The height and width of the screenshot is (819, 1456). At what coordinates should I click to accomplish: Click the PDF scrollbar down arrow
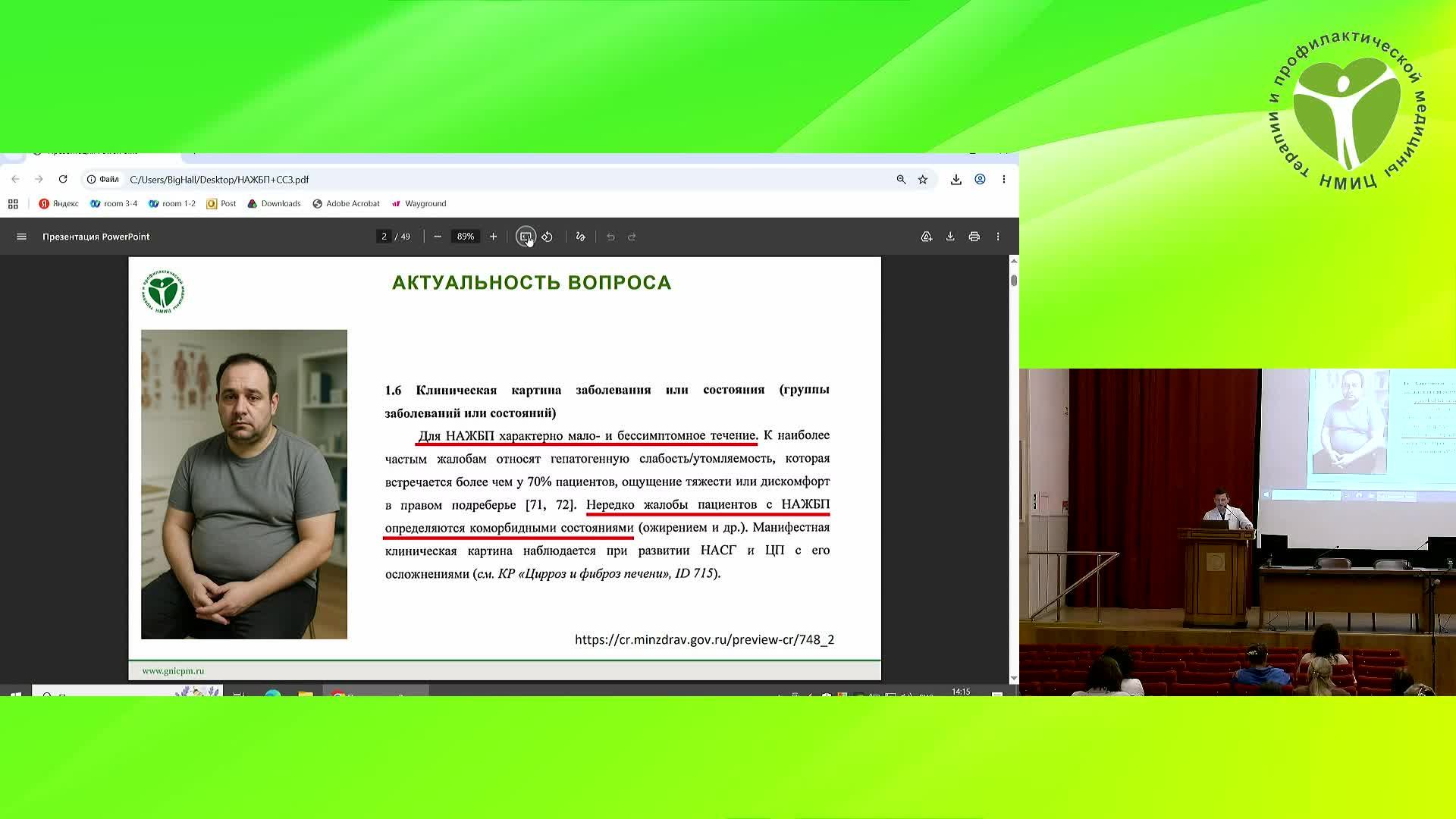click(x=1014, y=679)
